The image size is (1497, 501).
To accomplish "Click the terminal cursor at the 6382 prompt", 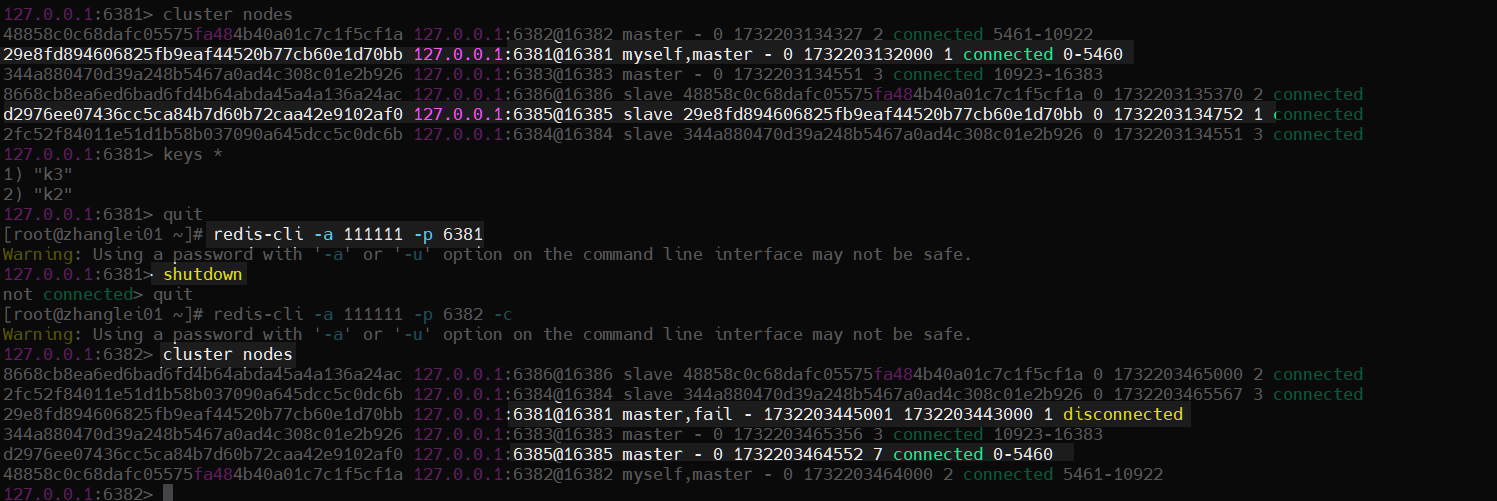I will (x=168, y=494).
